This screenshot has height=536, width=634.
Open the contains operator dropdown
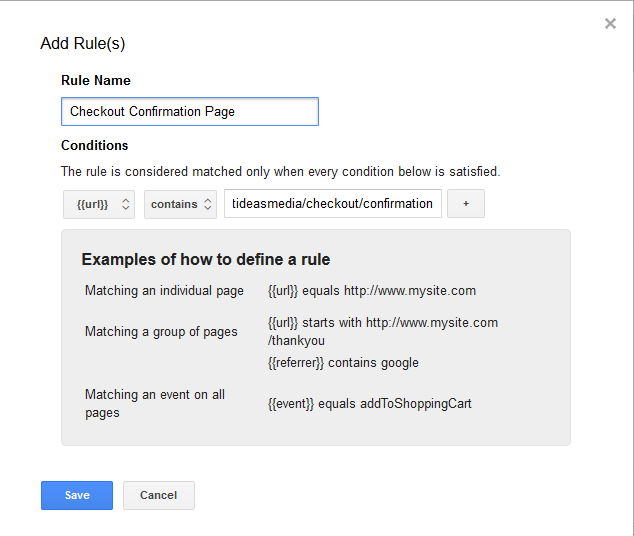180,204
